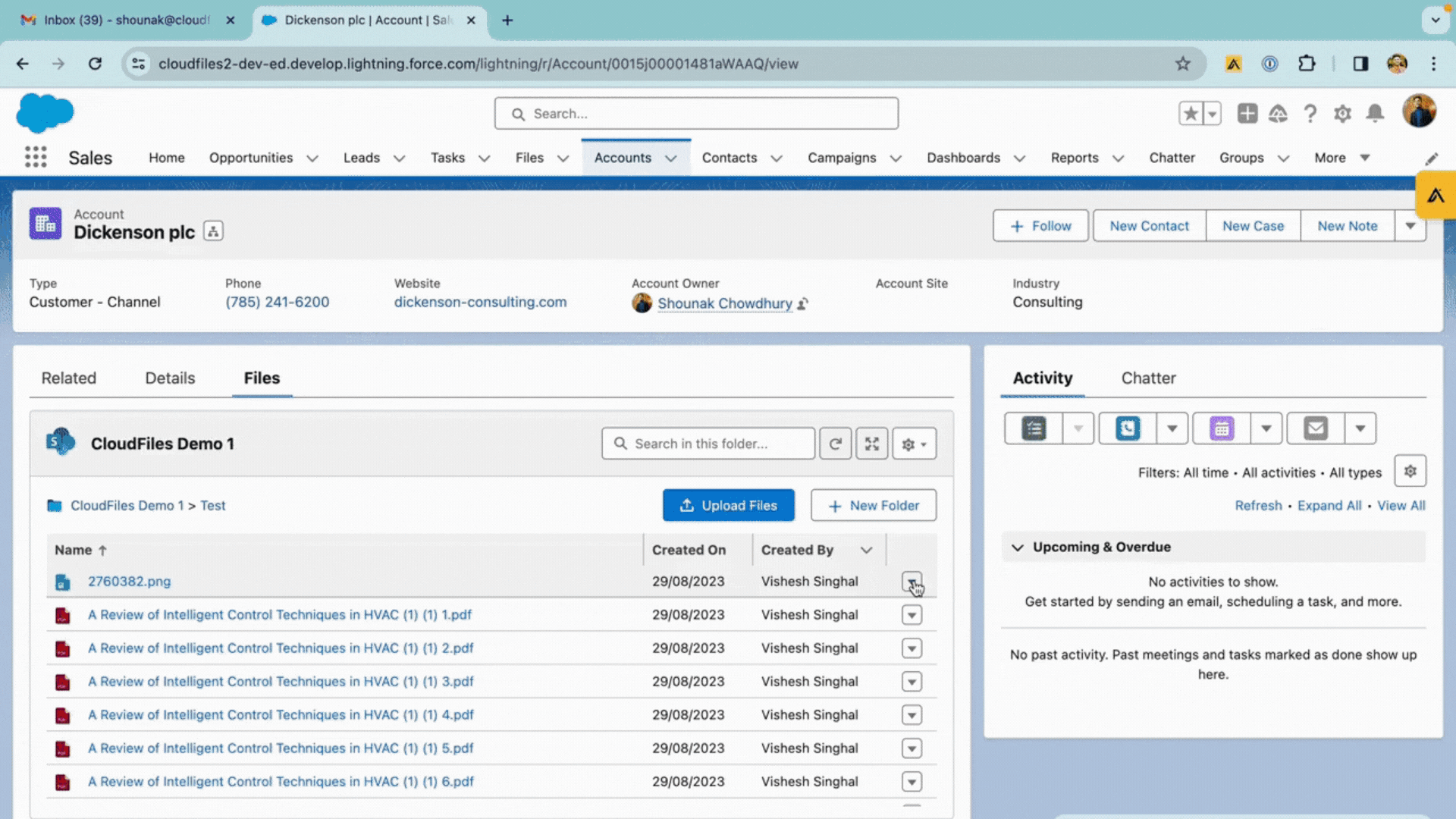Screen dimensions: 1456x819
Task: Click the New Folder button
Action: click(874, 505)
